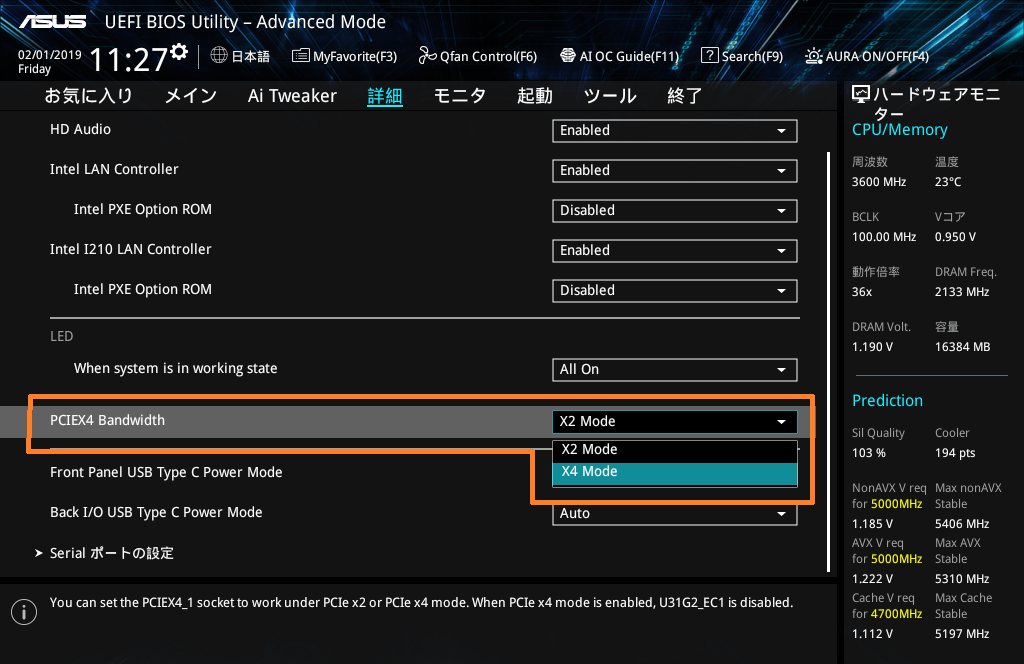Select the PCIEX4 Bandwidth label
1024x664 pixels.
click(108, 420)
